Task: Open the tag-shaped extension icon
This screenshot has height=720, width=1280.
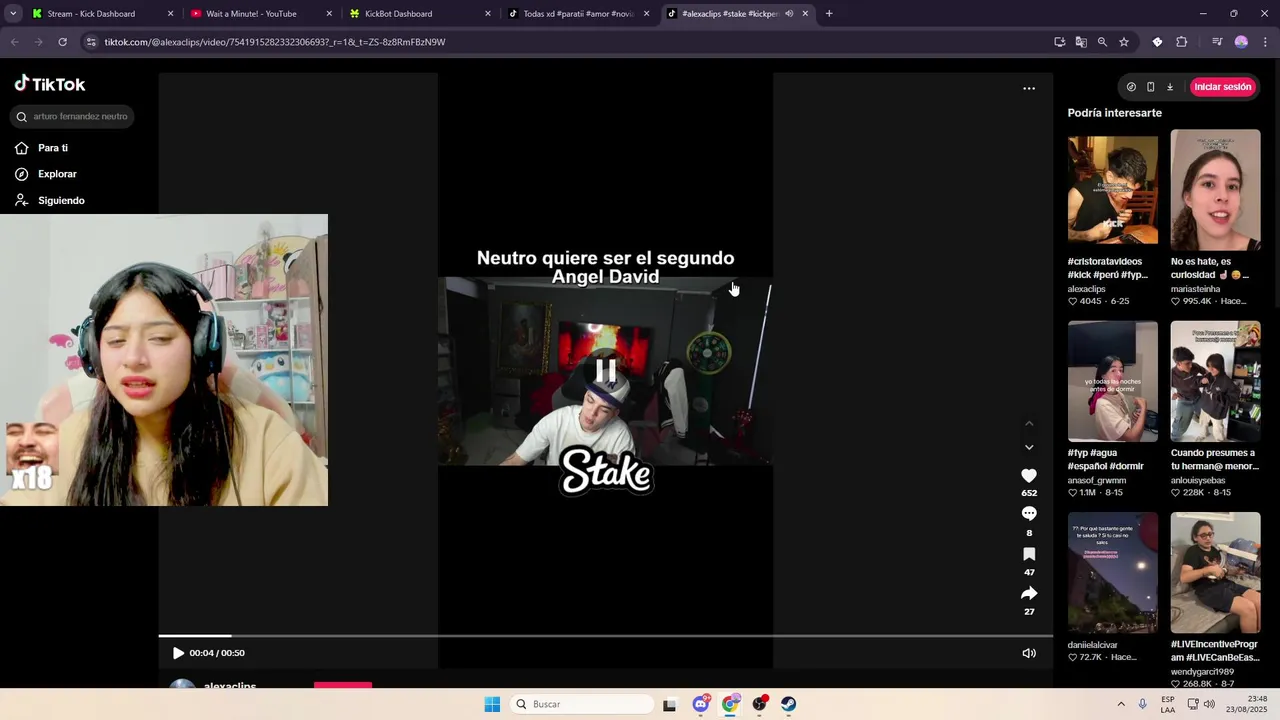Action: pyautogui.click(x=1157, y=42)
